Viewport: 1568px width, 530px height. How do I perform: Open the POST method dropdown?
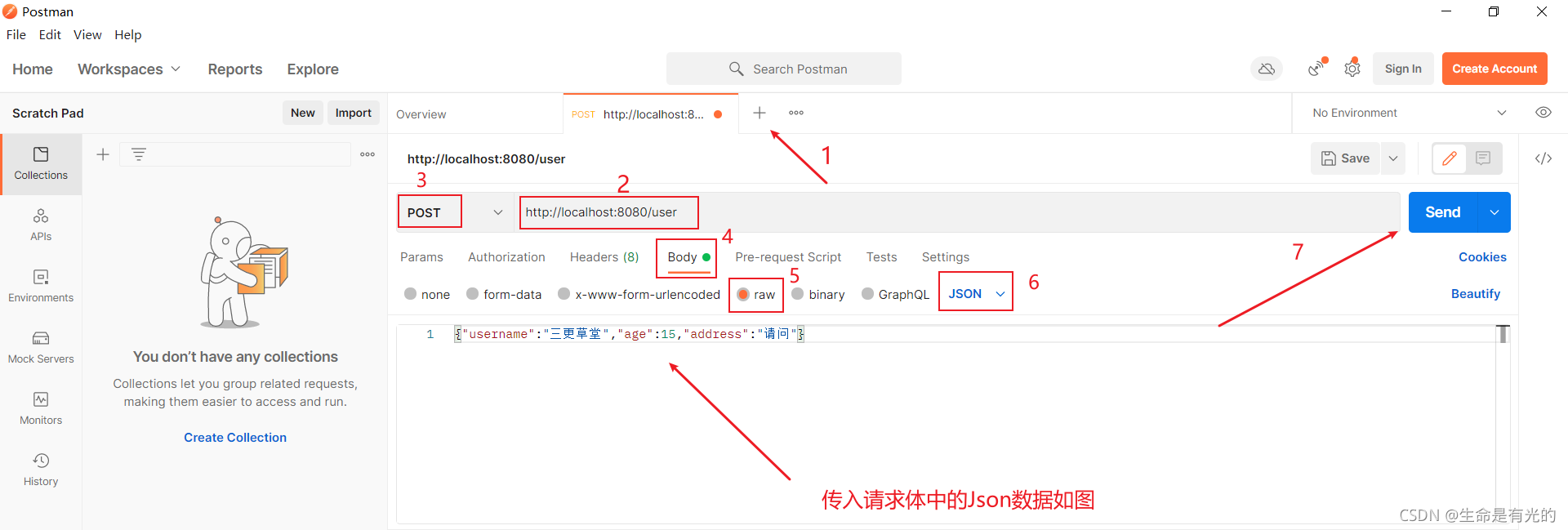[x=455, y=212]
